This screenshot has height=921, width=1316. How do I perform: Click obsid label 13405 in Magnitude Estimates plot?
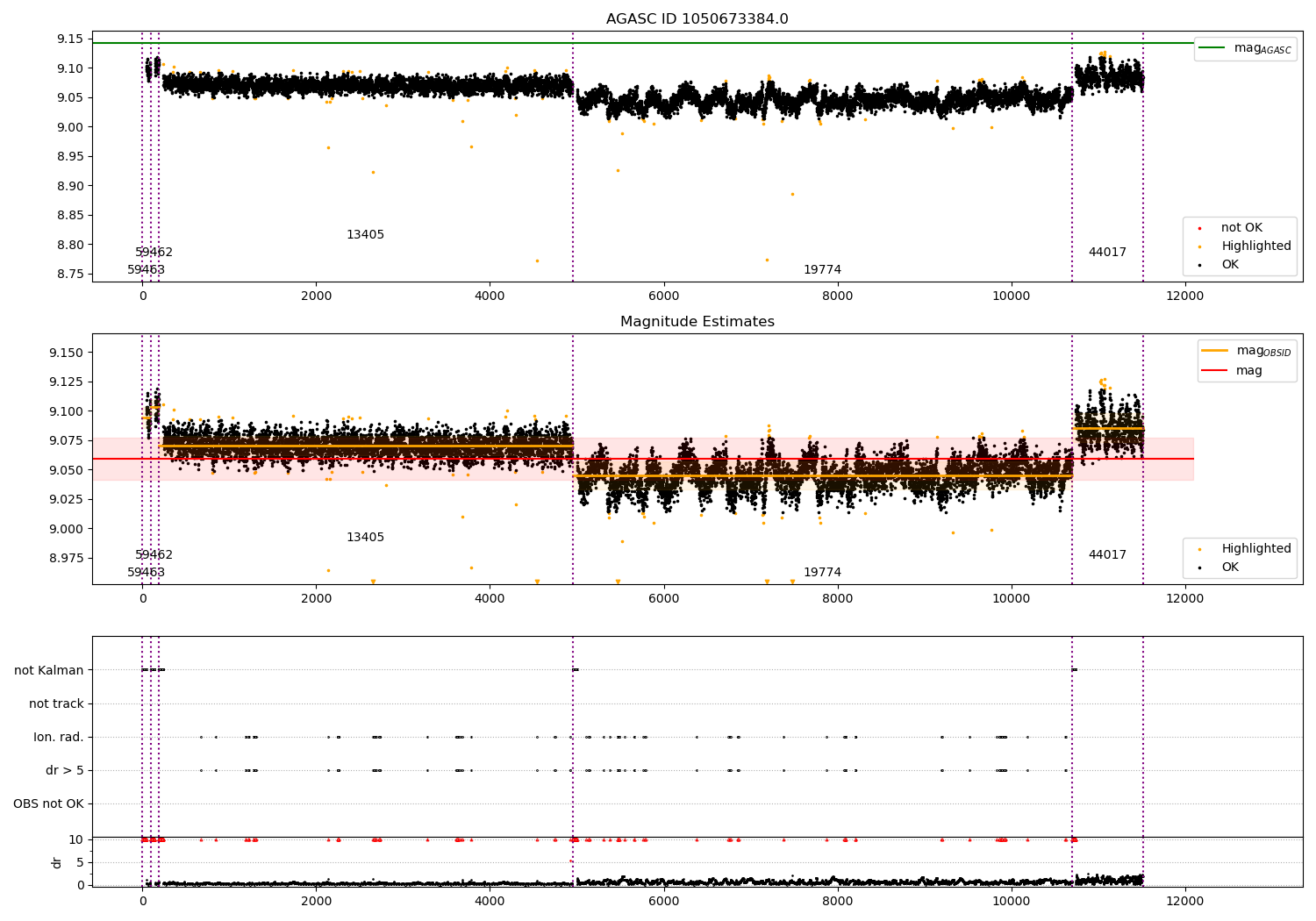pos(365,538)
